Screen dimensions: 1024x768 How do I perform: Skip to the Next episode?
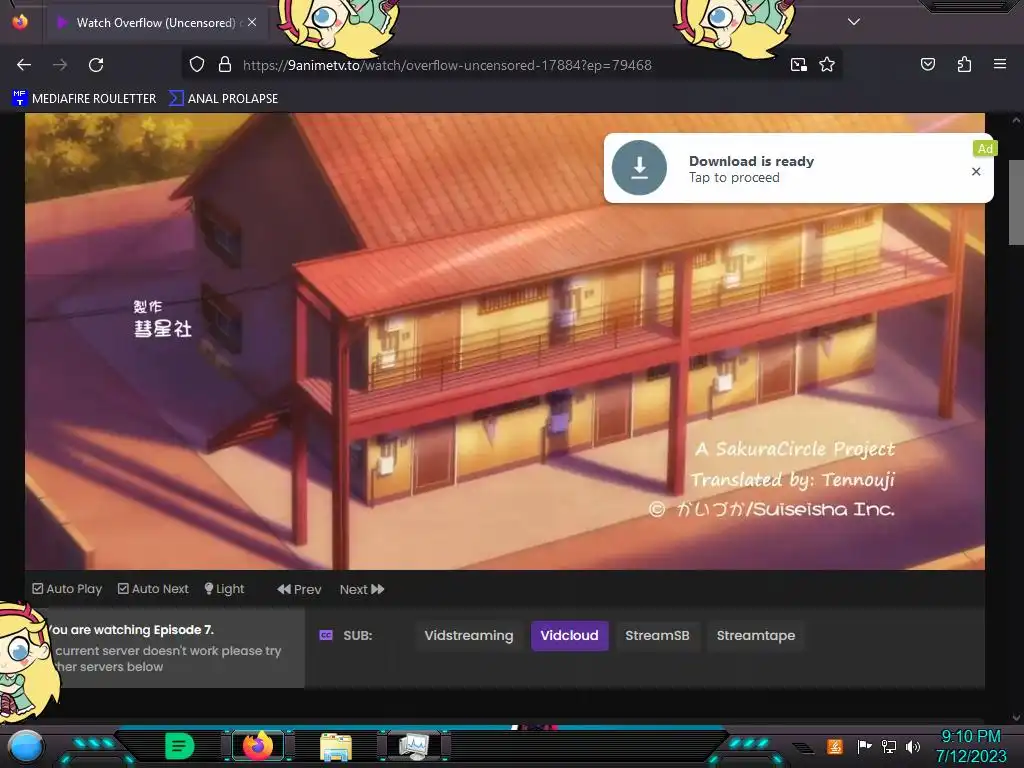362,589
